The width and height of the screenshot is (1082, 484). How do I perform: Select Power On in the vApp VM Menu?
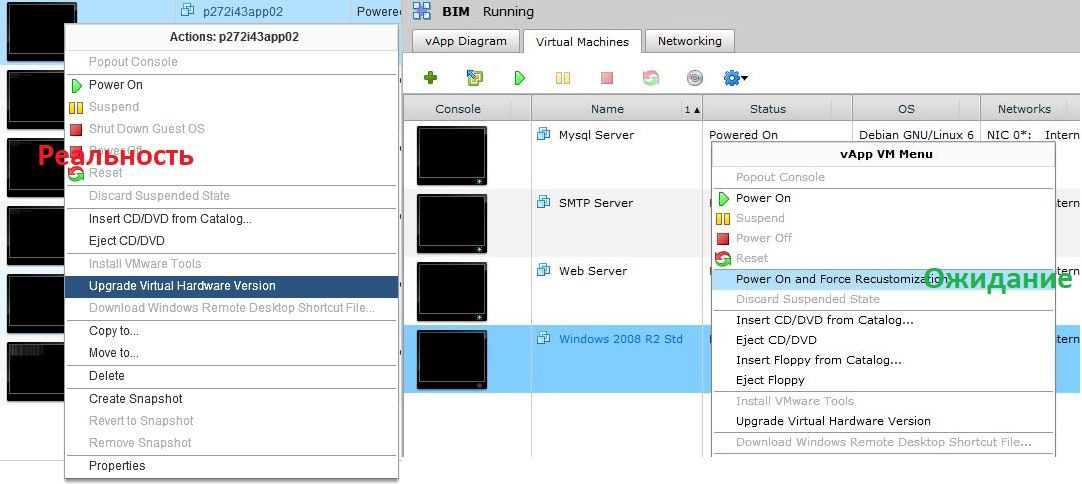click(884, 198)
